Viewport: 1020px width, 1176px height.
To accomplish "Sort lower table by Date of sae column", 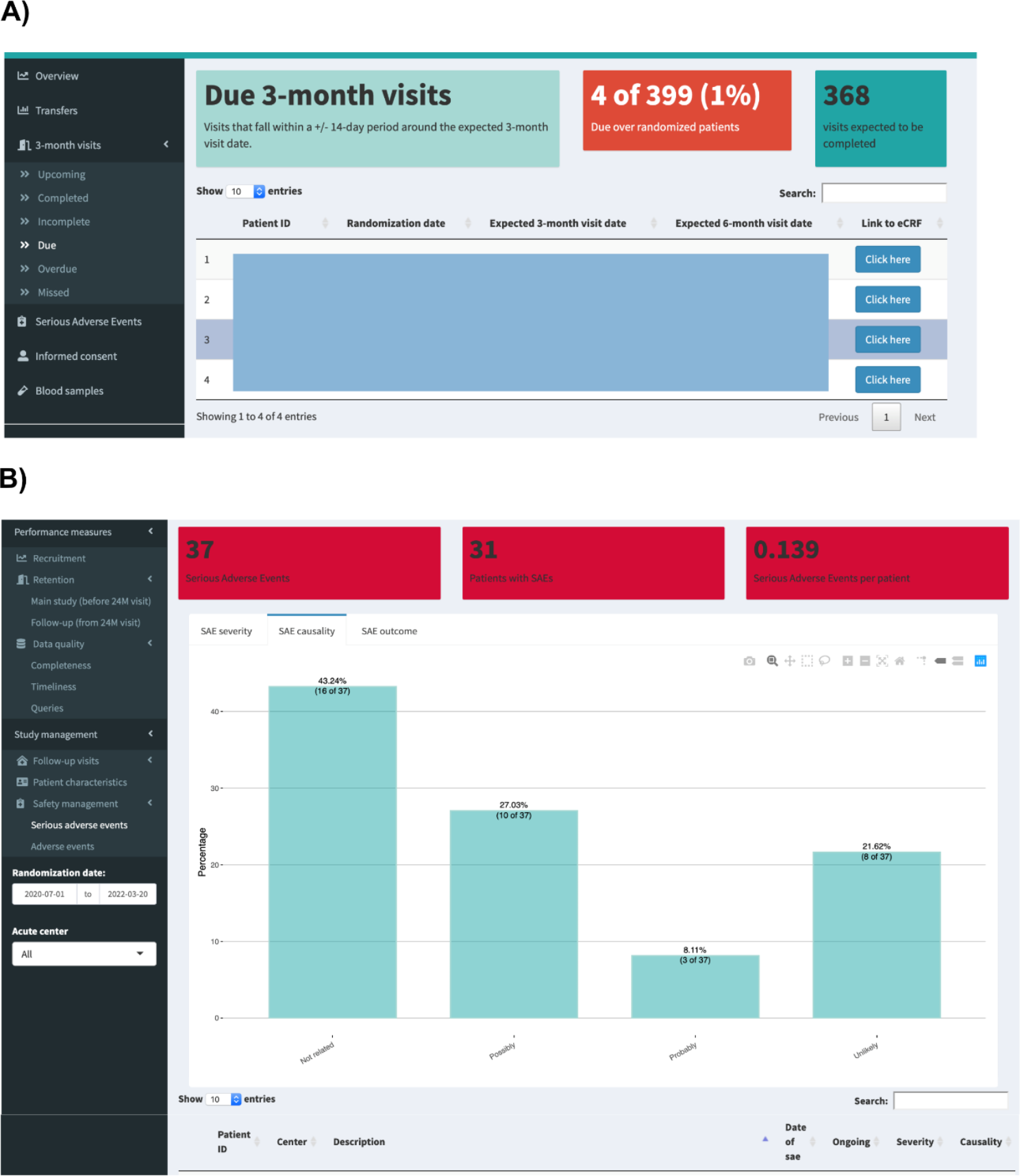I will [813, 1141].
